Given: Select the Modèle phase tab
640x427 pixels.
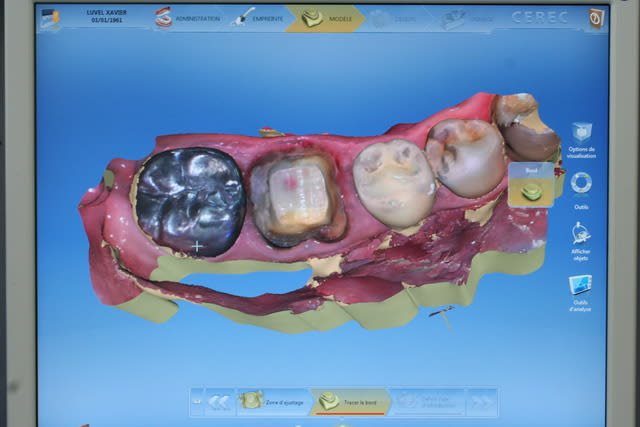Looking at the screenshot, I should 324,18.
